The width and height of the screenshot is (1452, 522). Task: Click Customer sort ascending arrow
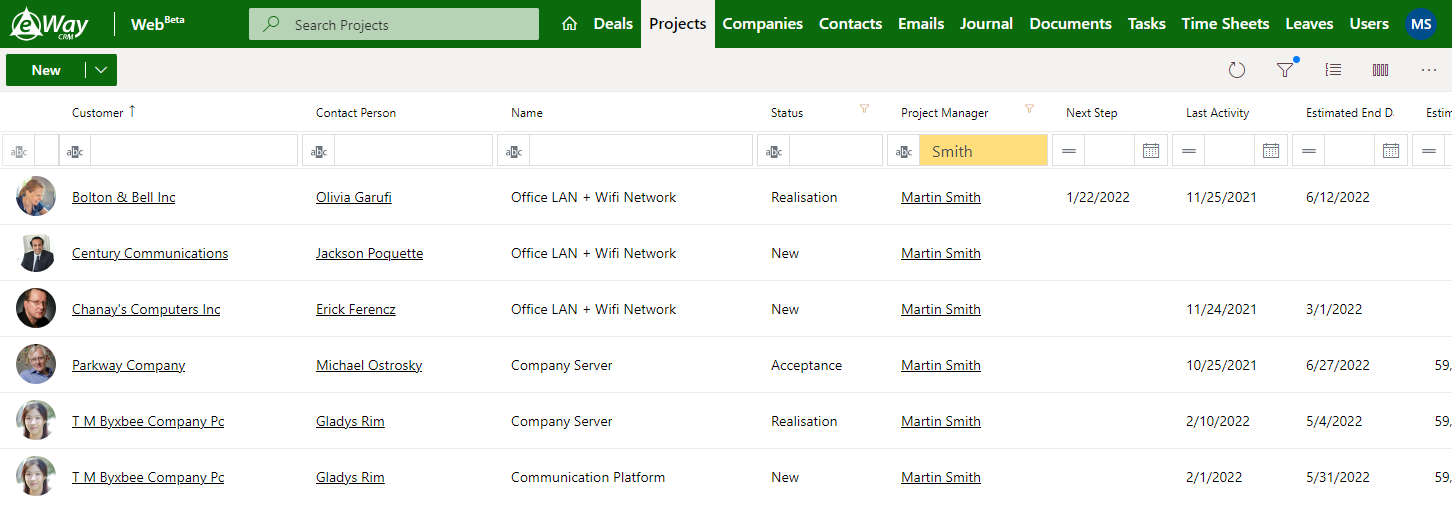[x=132, y=111]
